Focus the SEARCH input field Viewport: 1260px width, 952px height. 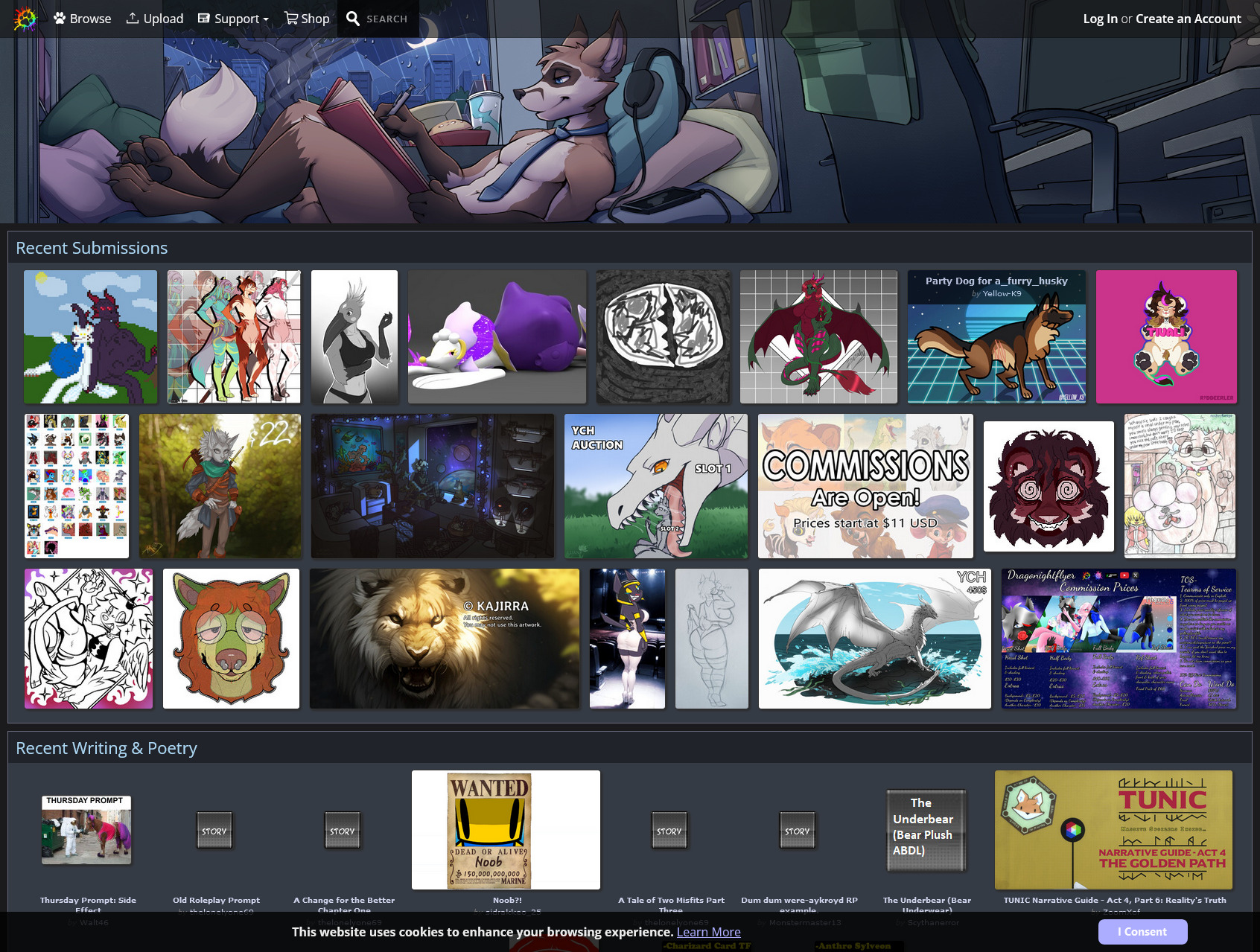coord(387,19)
